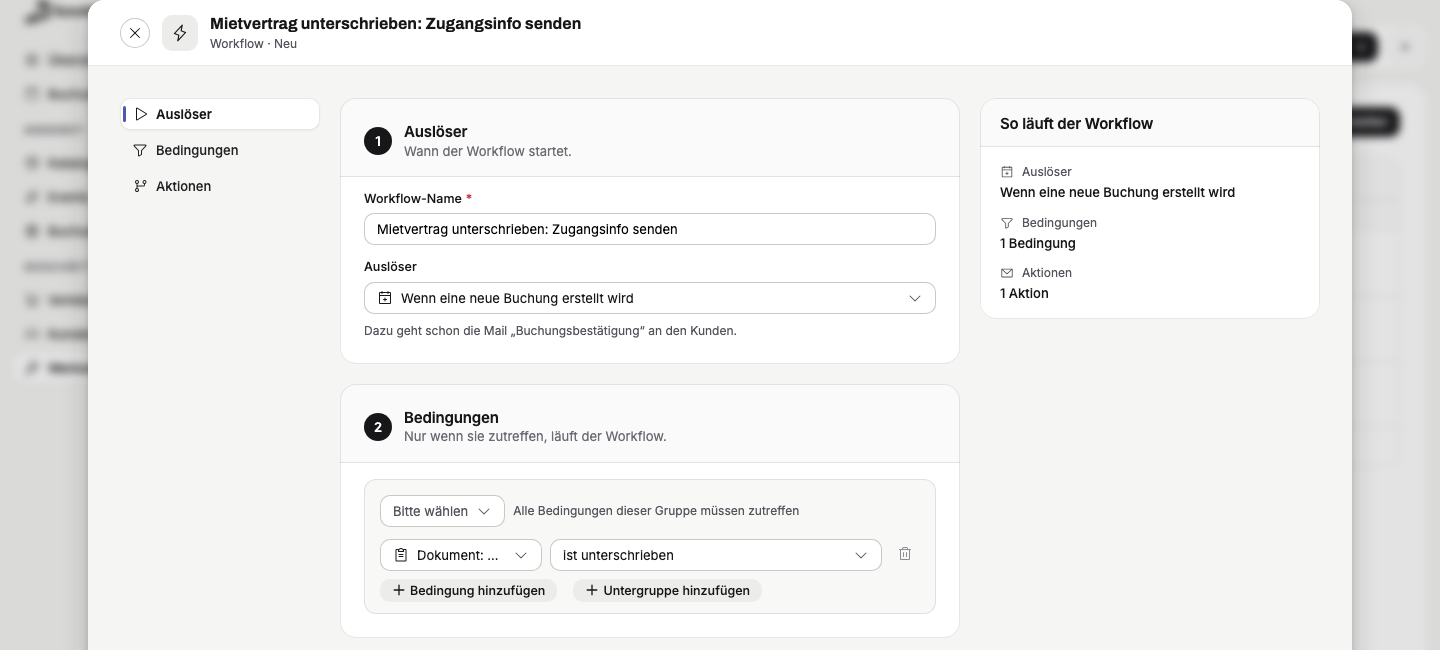Click plus icon on 'Untergruppe hinzufügen'
This screenshot has height=650, width=1440.
(x=592, y=590)
